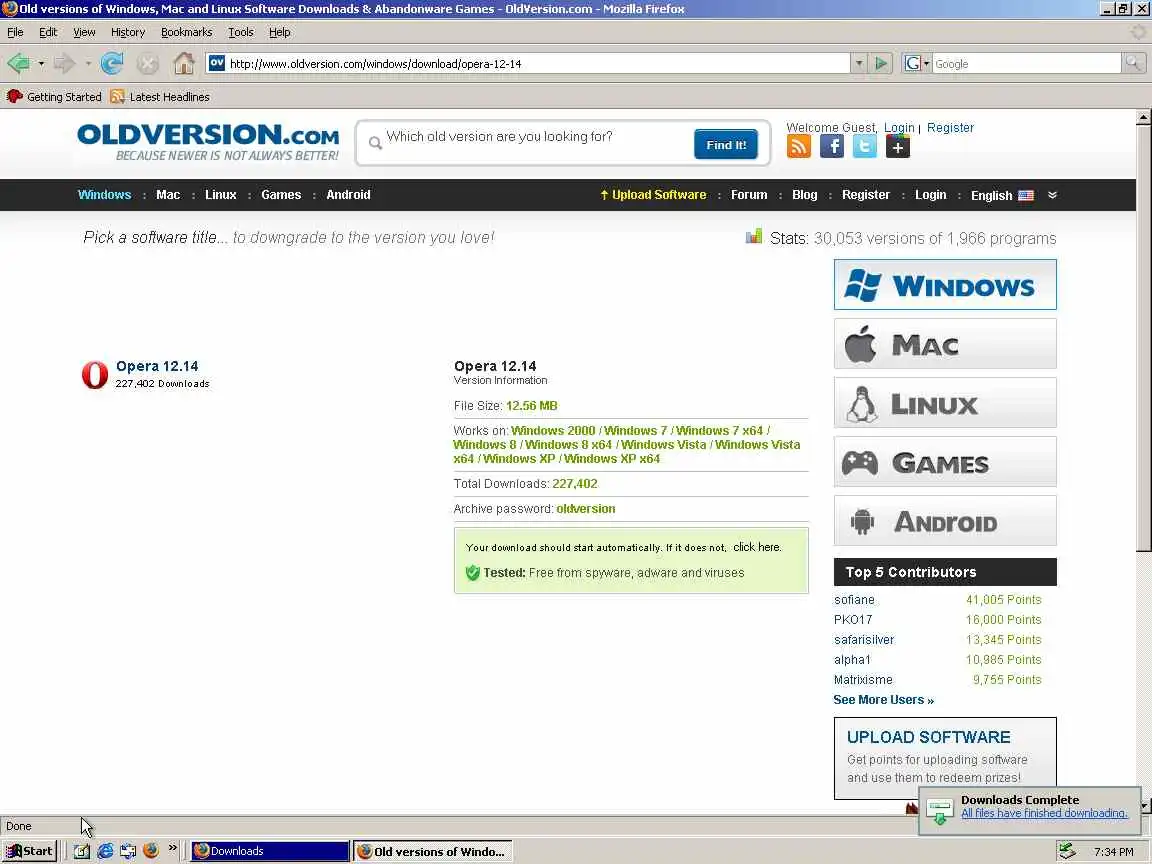
Task: Click into the URL address bar
Action: (x=538, y=64)
